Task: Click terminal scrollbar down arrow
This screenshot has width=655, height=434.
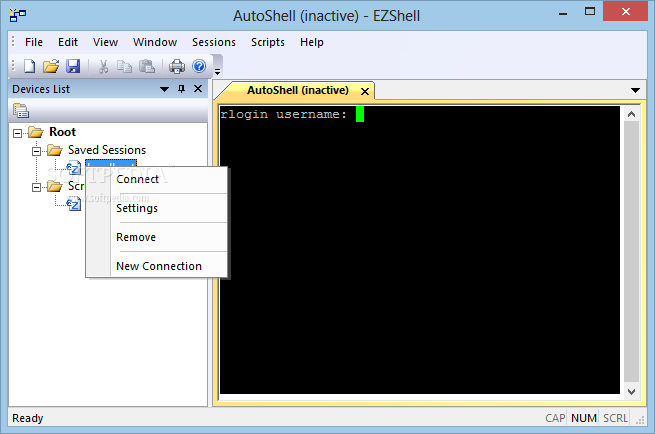Action: click(631, 391)
